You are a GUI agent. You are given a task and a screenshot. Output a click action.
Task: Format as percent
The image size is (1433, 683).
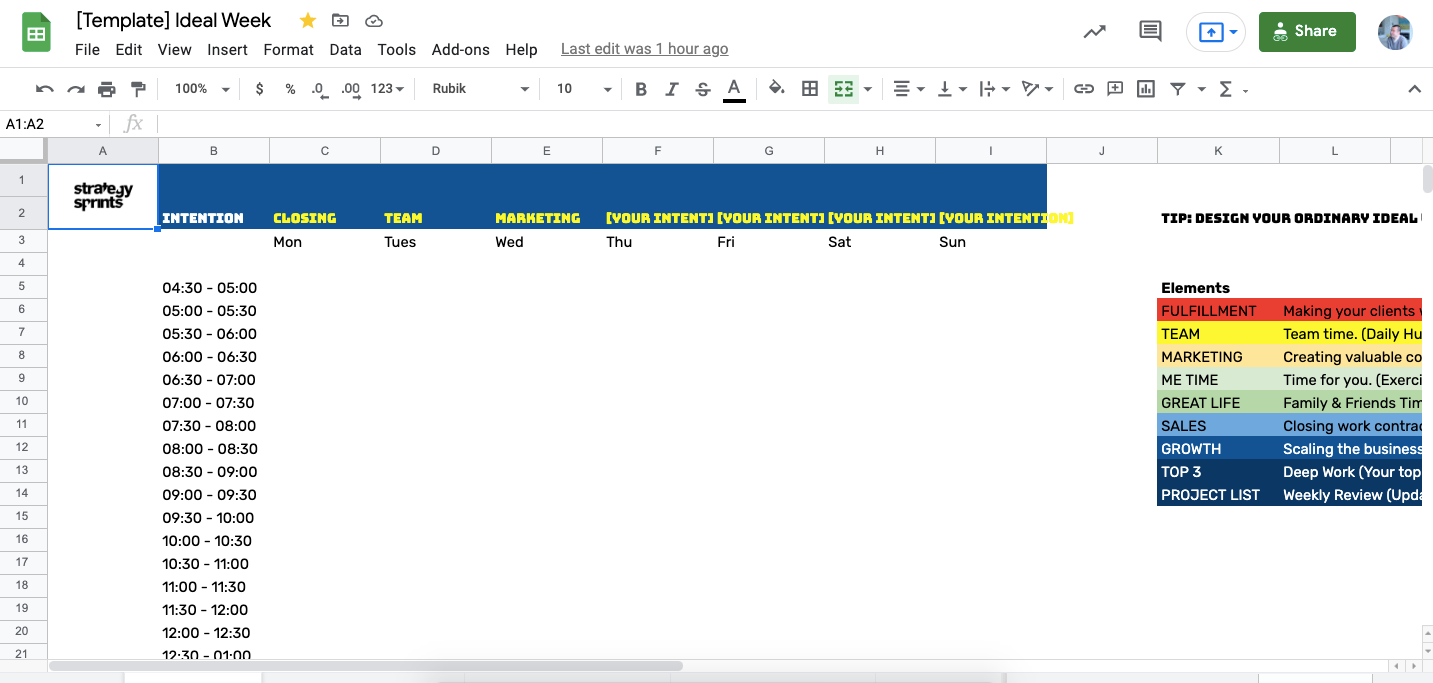(x=290, y=89)
